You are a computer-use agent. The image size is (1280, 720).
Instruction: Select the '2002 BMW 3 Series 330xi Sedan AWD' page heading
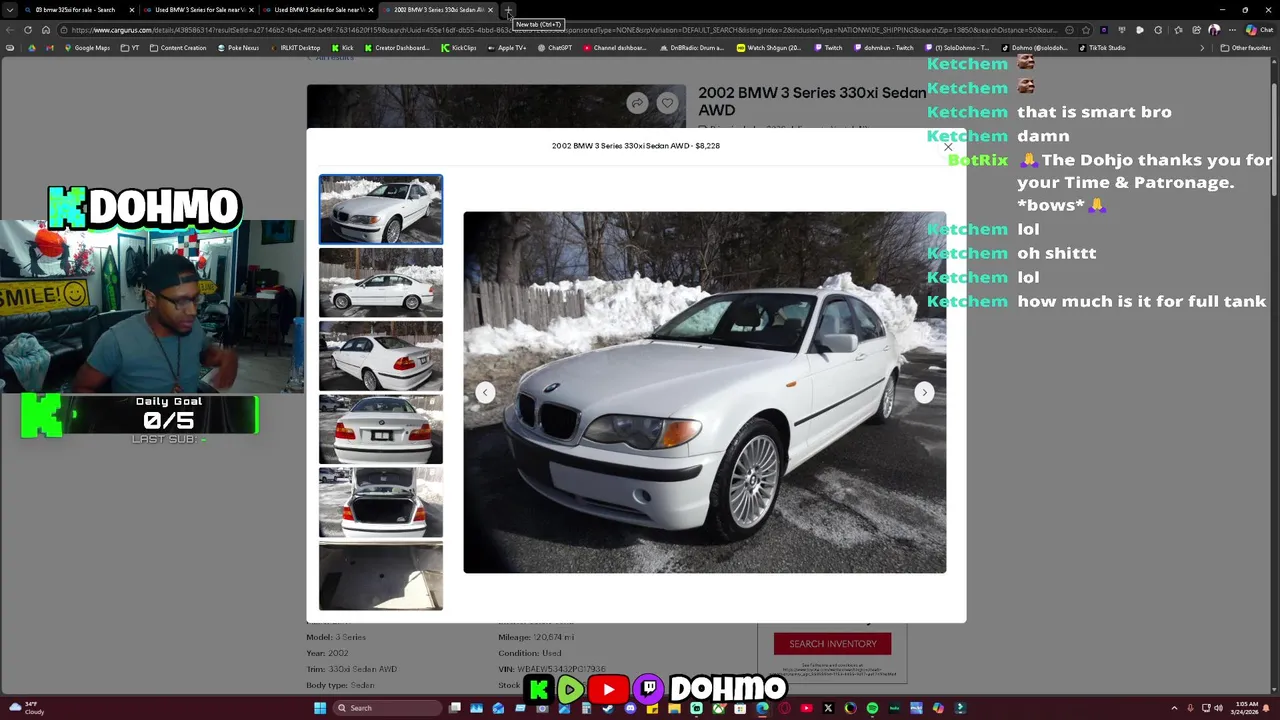click(812, 101)
